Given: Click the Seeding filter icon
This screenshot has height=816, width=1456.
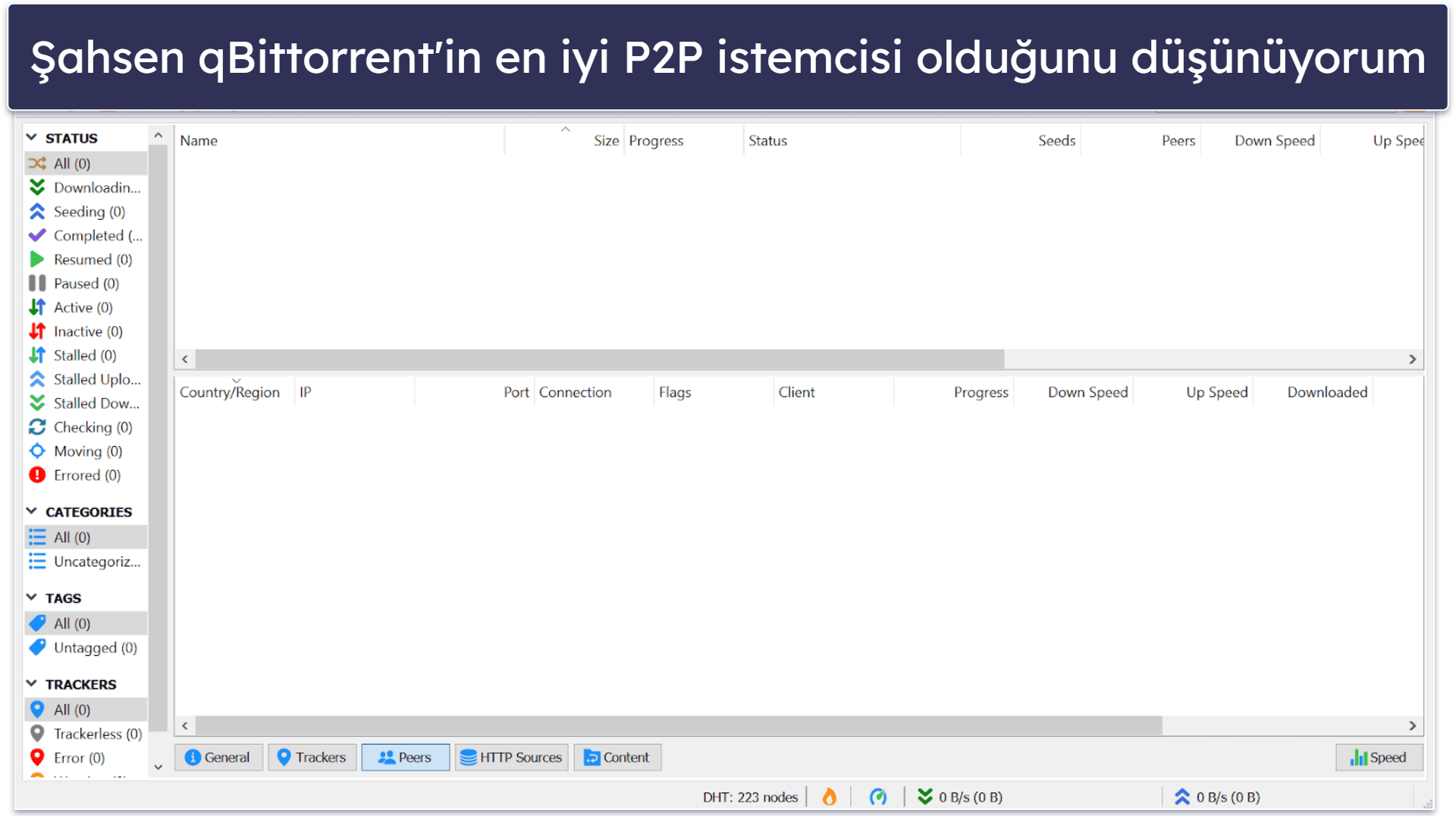Looking at the screenshot, I should tap(37, 212).
